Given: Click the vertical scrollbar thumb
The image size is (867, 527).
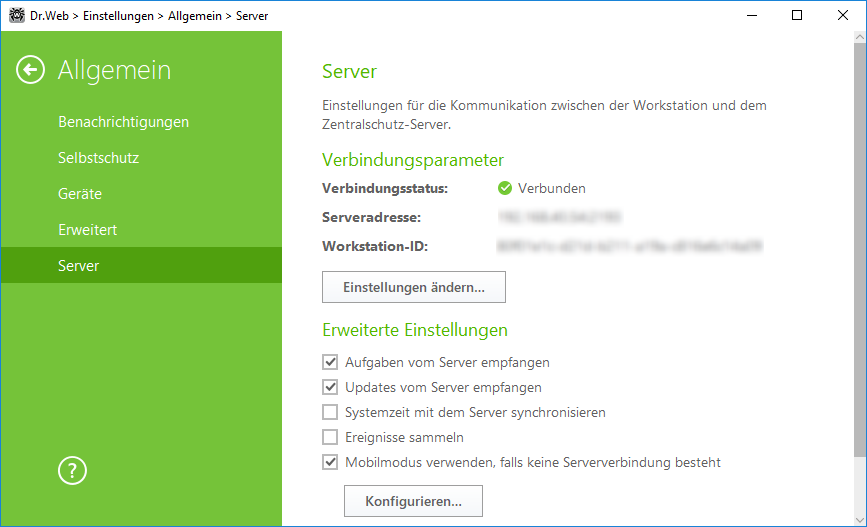Looking at the screenshot, I should pyautogui.click(x=859, y=250).
